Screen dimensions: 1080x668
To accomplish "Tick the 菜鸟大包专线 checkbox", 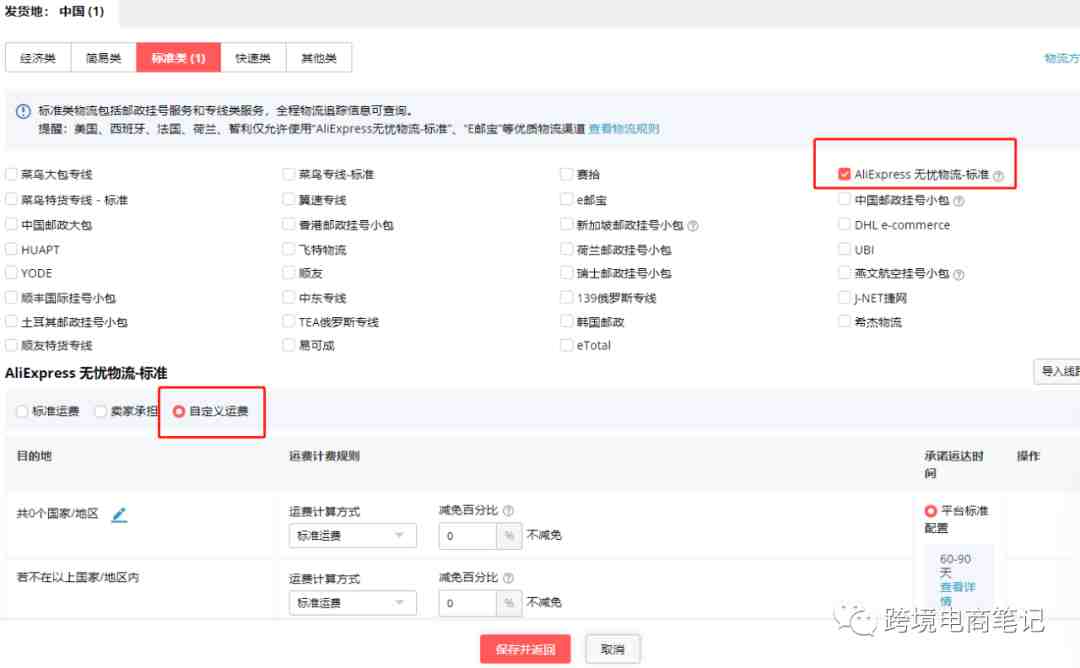I will (x=11, y=174).
